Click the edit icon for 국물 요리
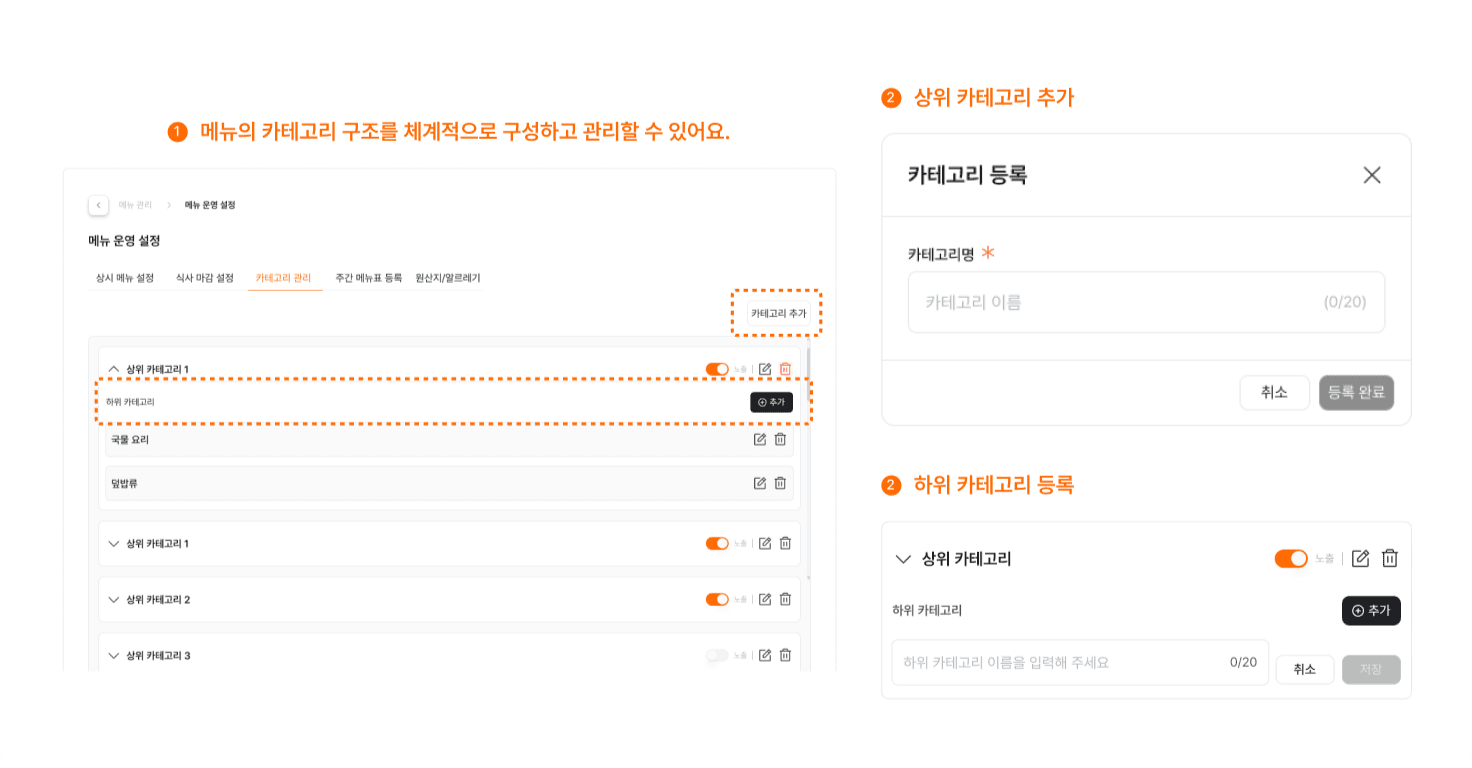 click(x=760, y=439)
